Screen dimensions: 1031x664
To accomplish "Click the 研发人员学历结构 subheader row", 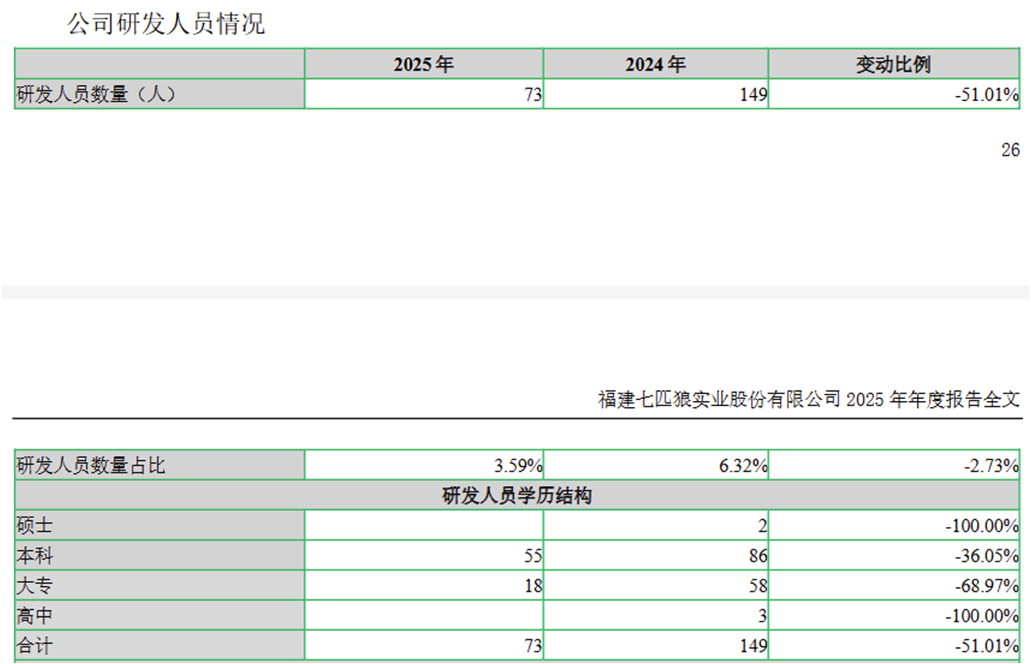I will coord(517,495).
